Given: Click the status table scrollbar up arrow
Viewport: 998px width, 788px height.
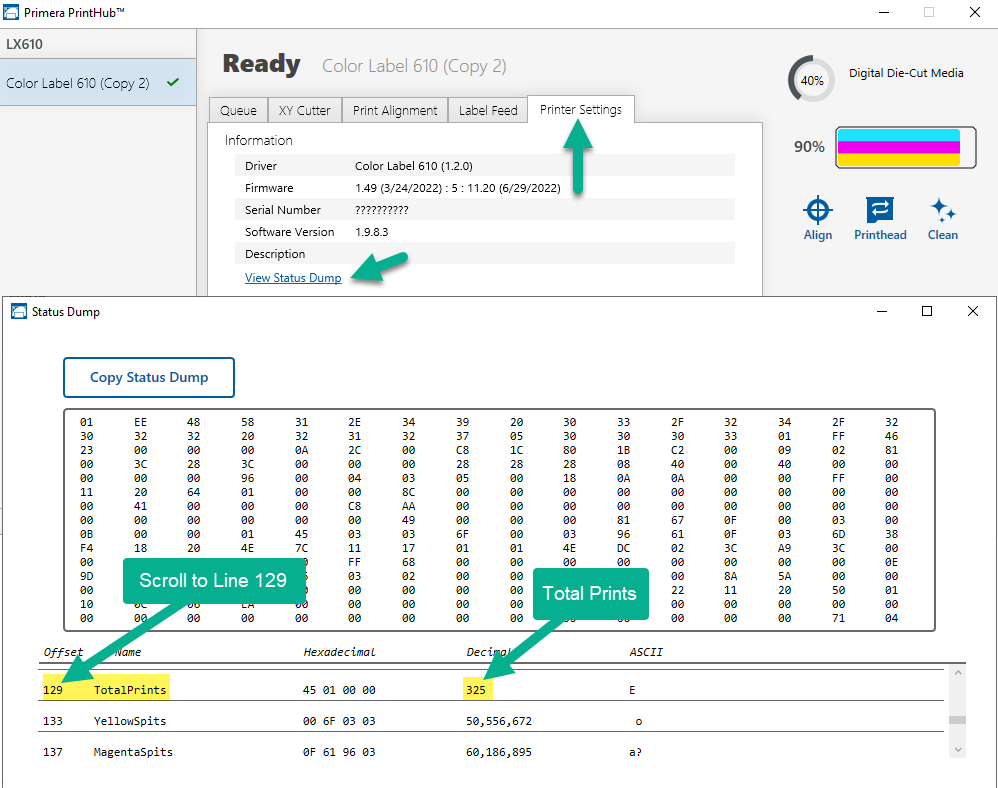Looking at the screenshot, I should [957, 672].
